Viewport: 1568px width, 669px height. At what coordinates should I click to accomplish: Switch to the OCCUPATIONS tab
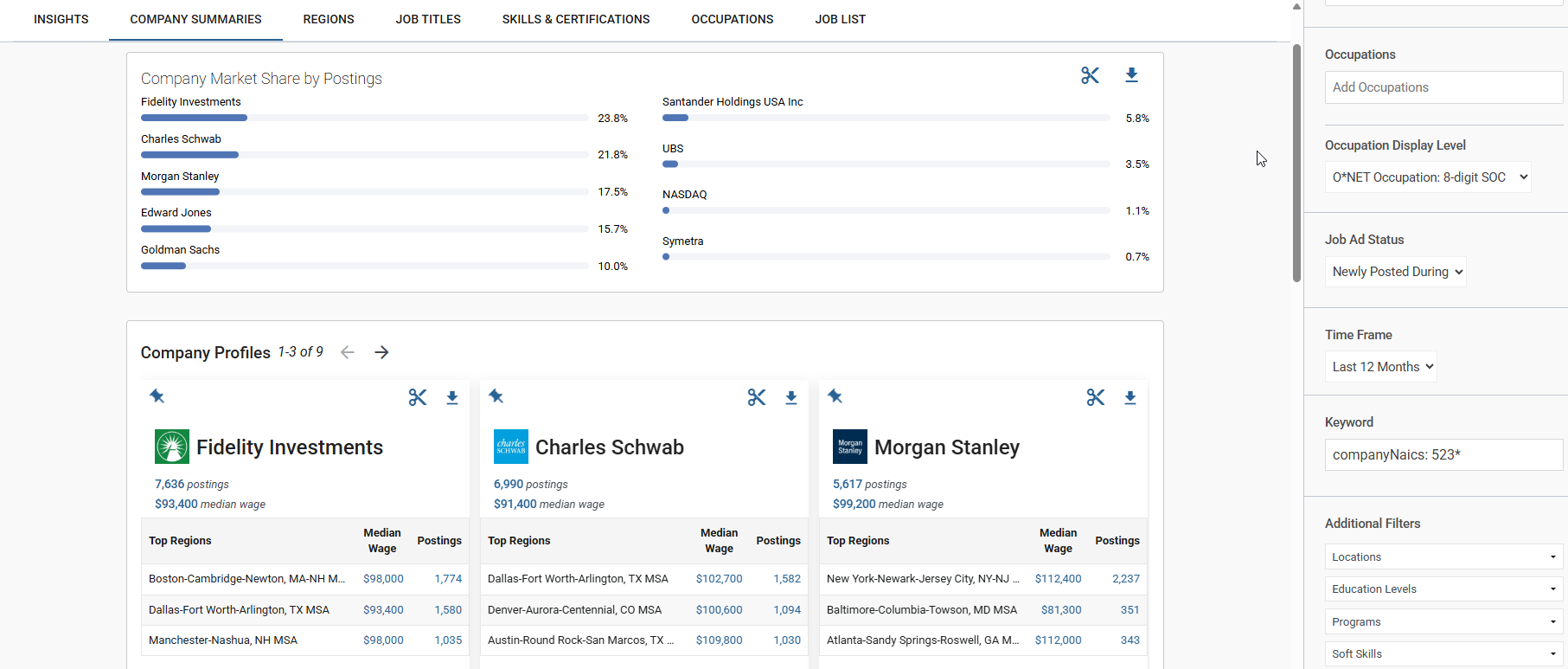pos(733,19)
